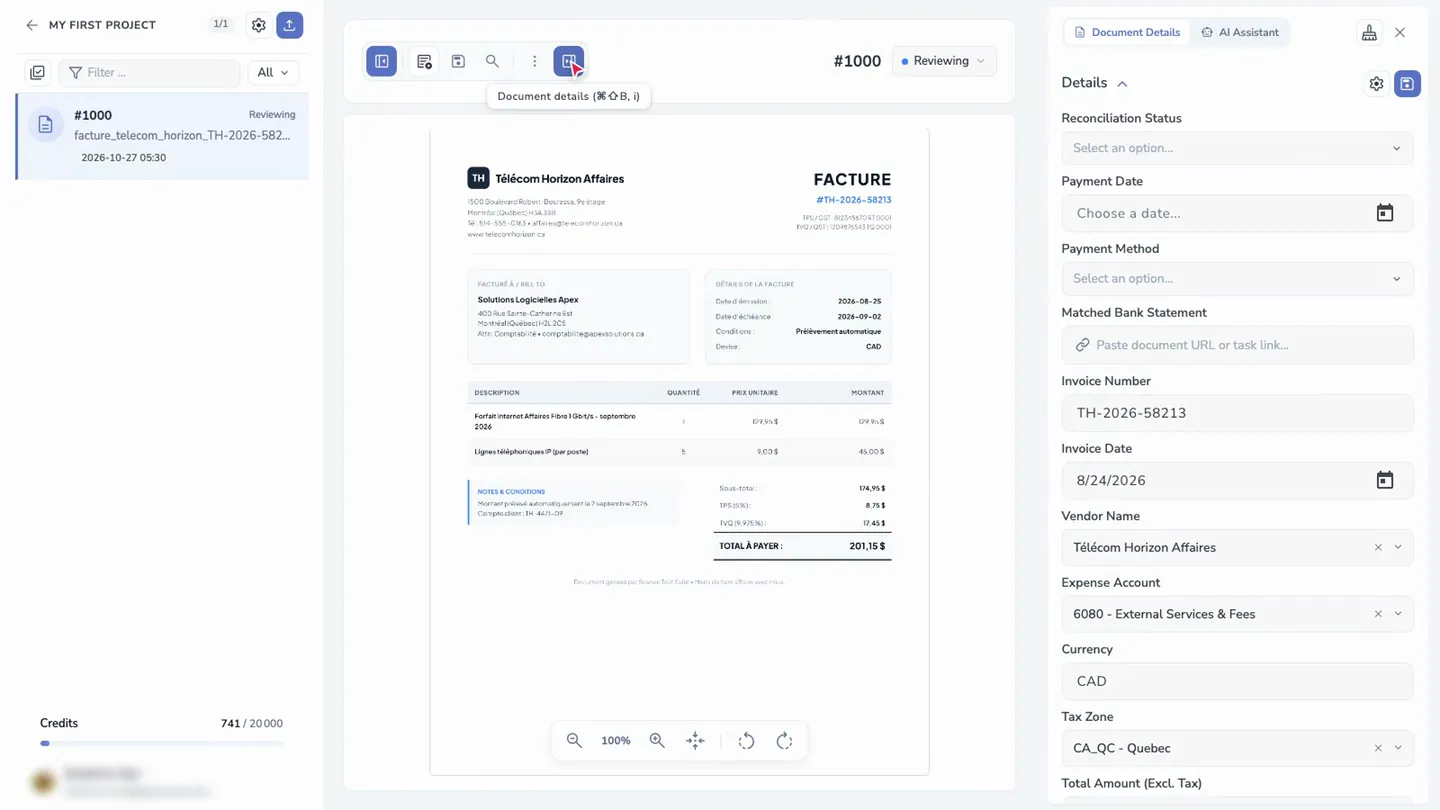Click the Filter input field
This screenshot has width=1440, height=810.
click(x=150, y=72)
